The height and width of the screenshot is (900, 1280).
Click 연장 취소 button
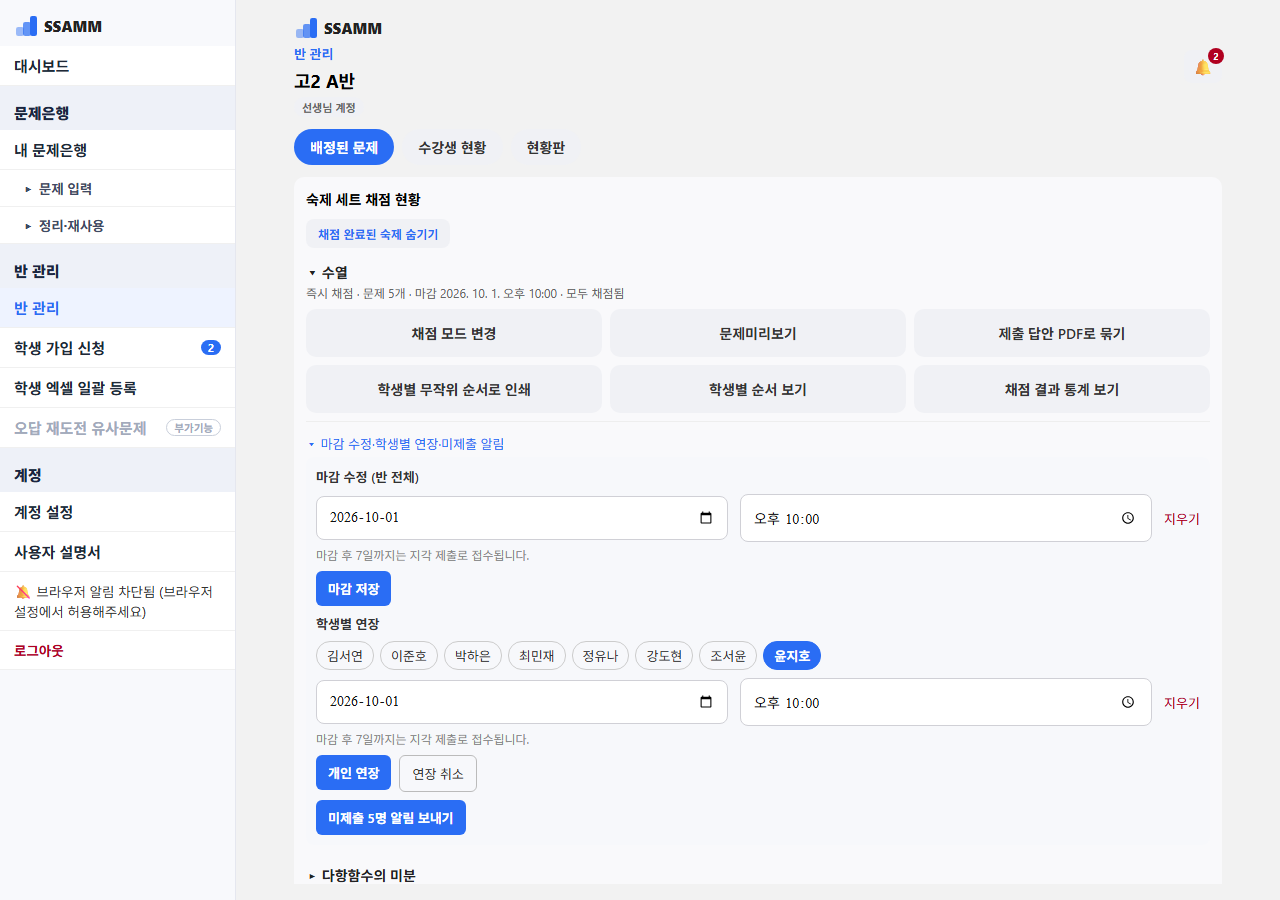click(x=438, y=773)
